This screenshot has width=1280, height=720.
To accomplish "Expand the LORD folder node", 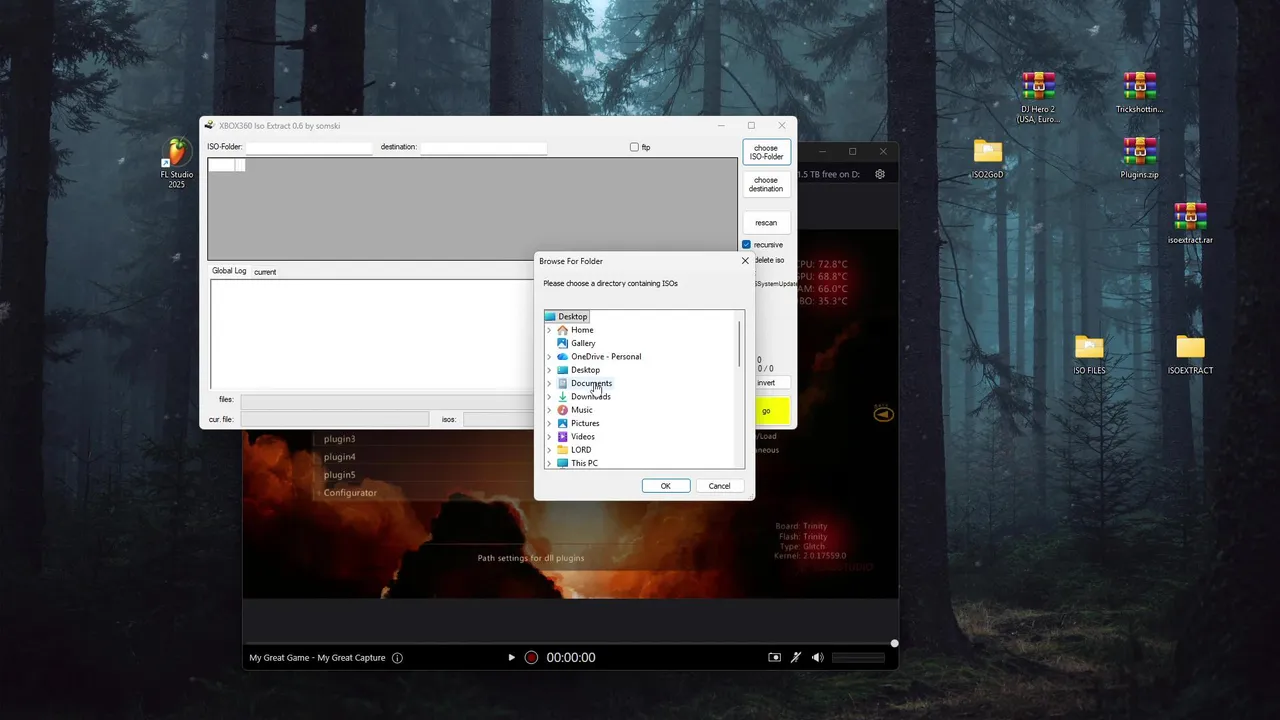I will point(549,450).
